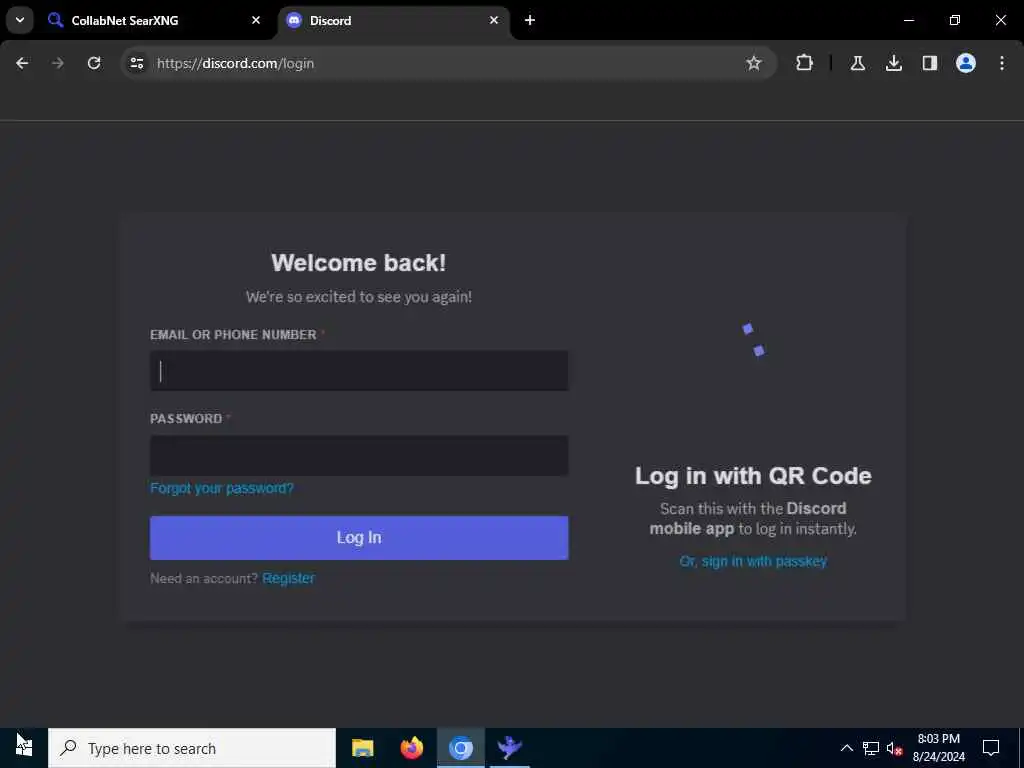The height and width of the screenshot is (768, 1024).
Task: Open the Chrome three-dot menu
Action: [1002, 63]
